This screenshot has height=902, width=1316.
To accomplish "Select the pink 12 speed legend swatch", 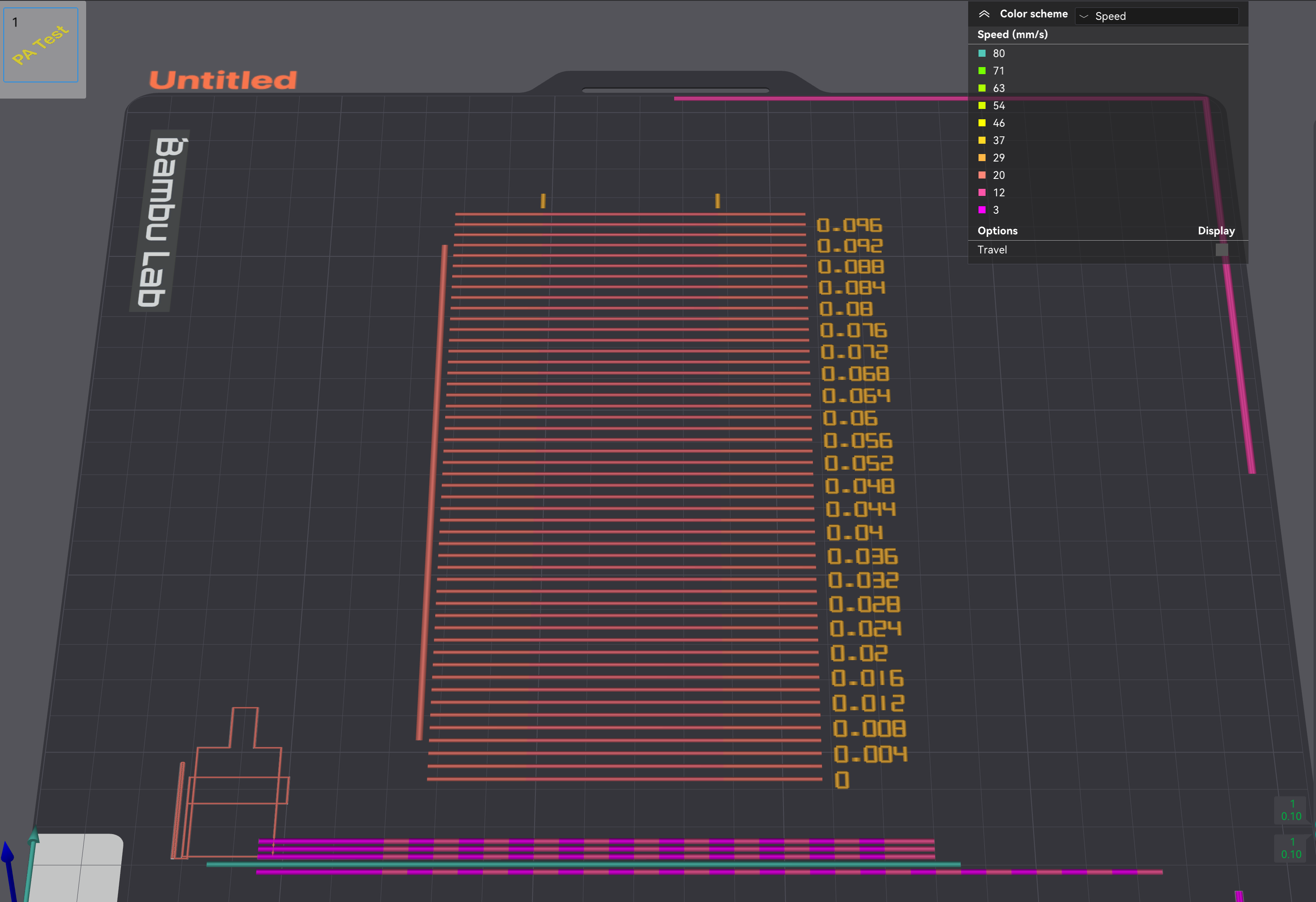I will [x=981, y=193].
